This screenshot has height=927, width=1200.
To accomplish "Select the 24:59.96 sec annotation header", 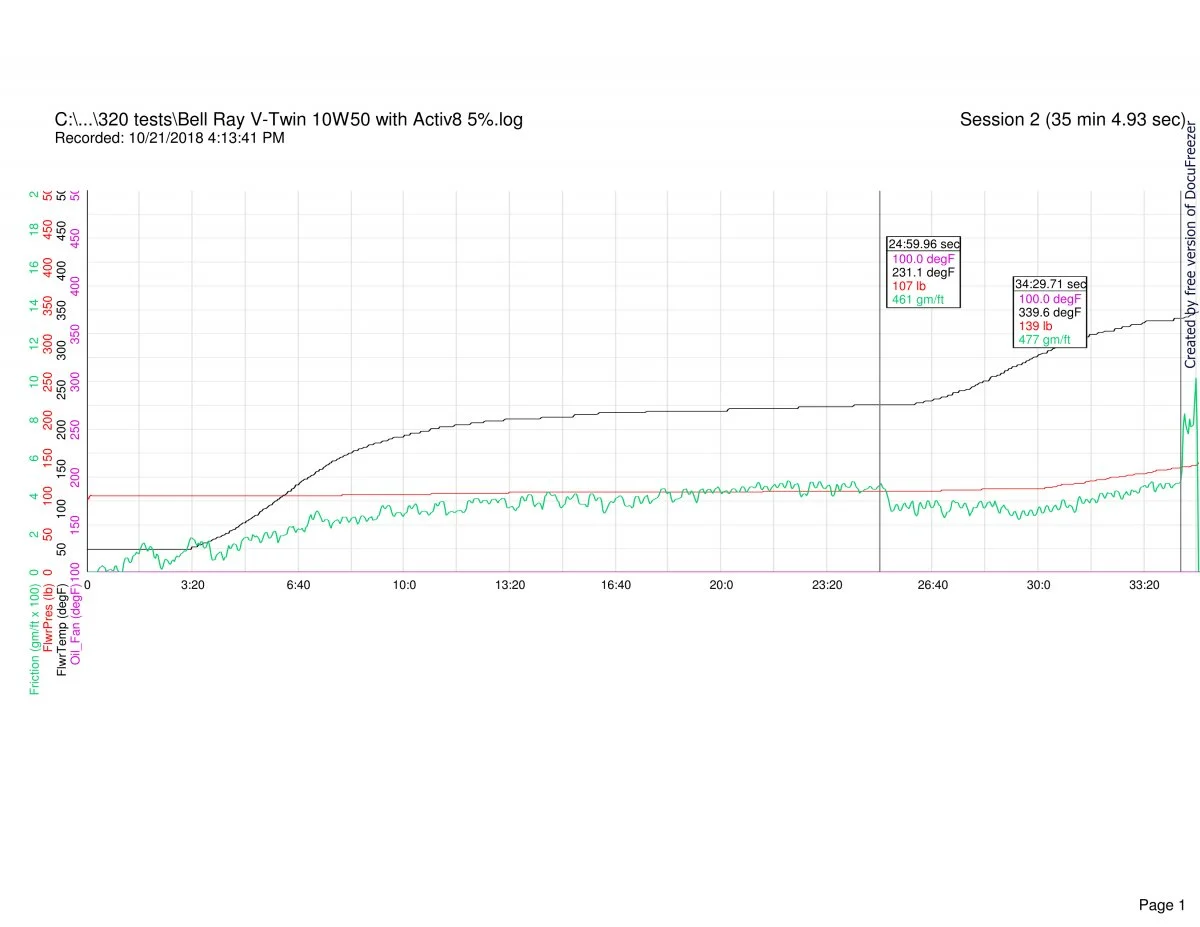I will pyautogui.click(x=923, y=244).
